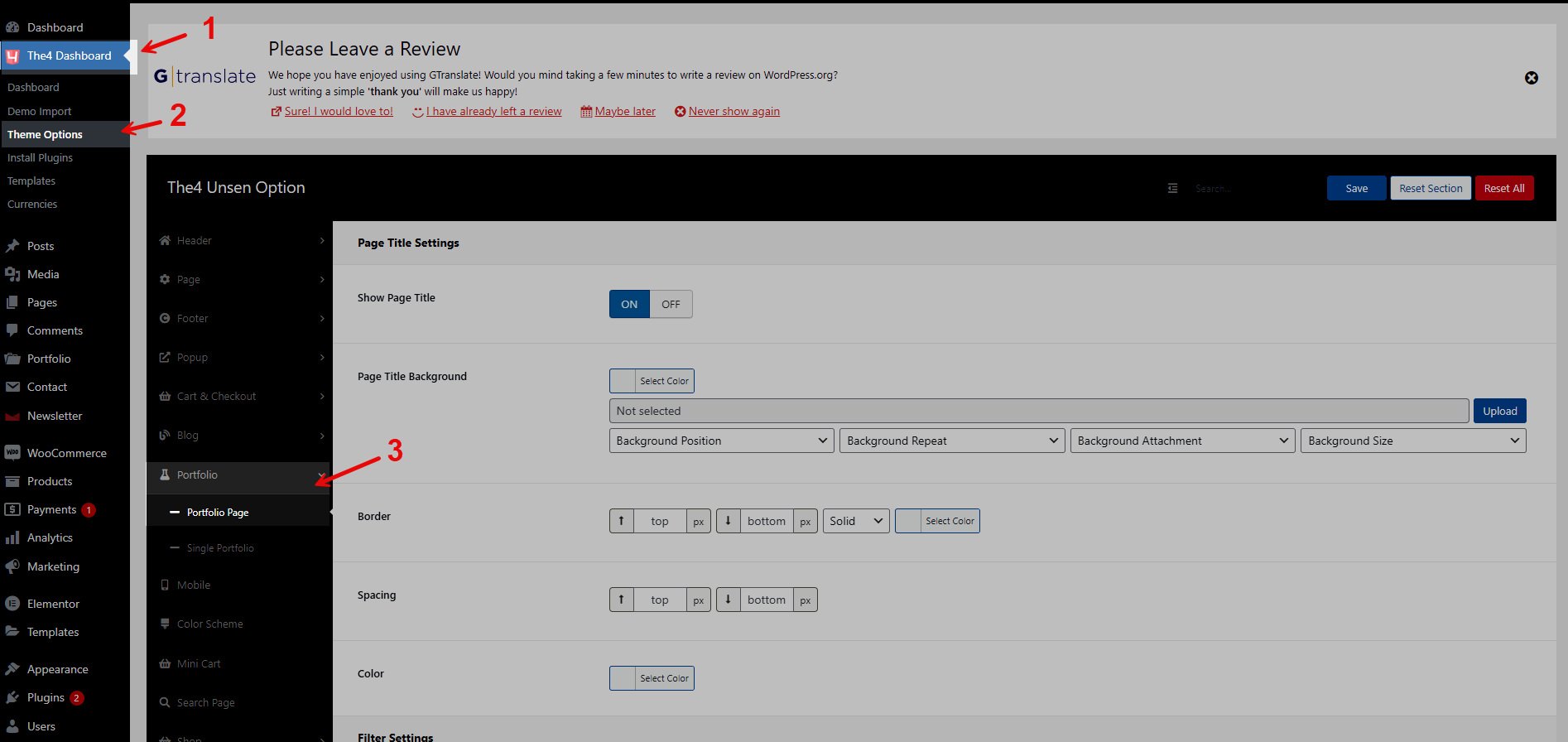
Task: Click the Reset All button
Action: [1504, 188]
